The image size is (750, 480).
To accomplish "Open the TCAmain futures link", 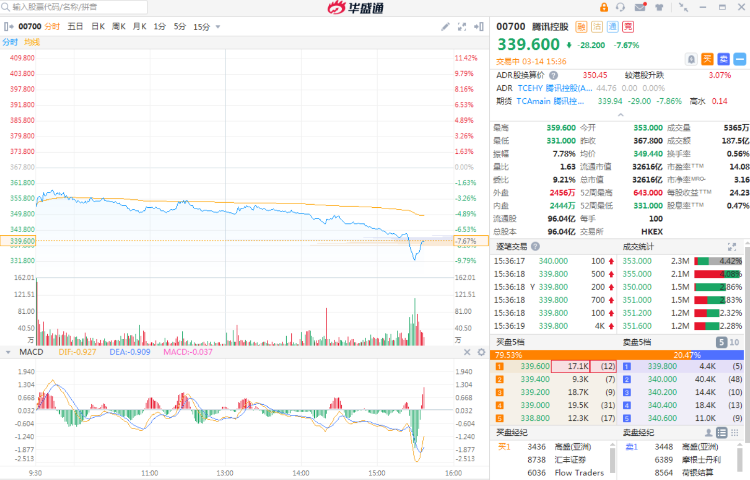I will click(x=550, y=101).
